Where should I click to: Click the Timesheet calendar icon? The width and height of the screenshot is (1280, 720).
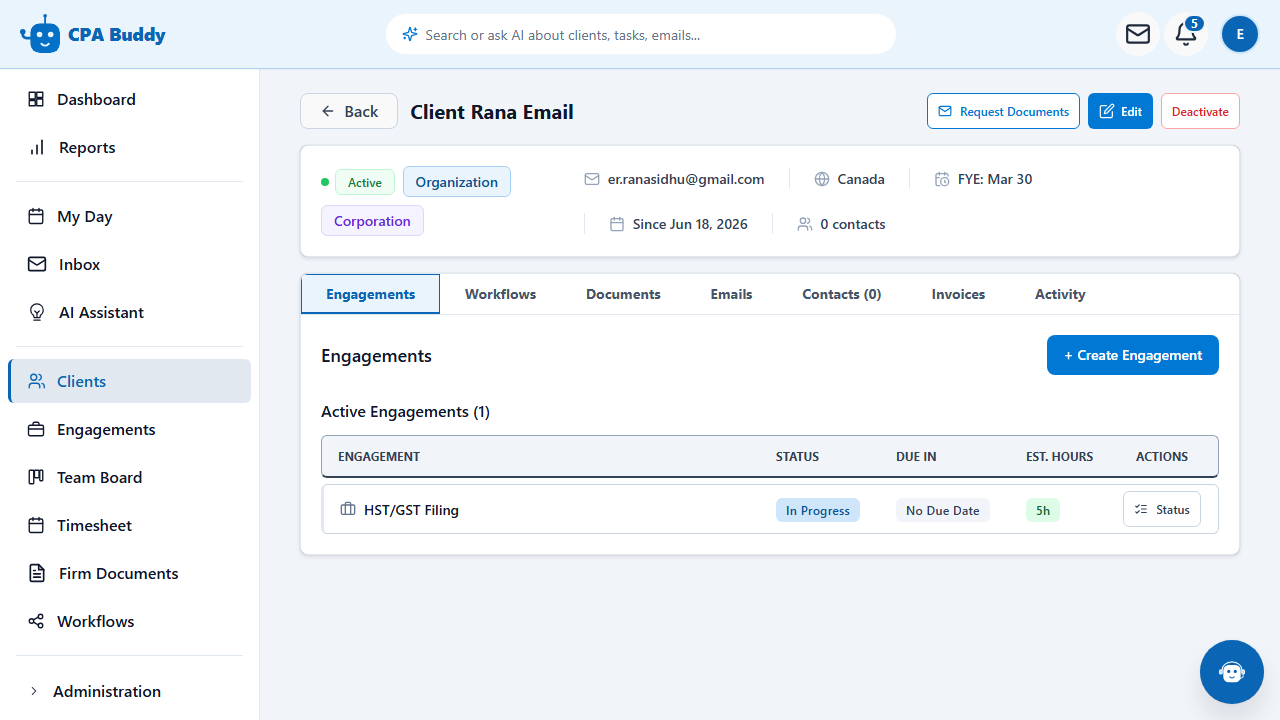(x=36, y=525)
